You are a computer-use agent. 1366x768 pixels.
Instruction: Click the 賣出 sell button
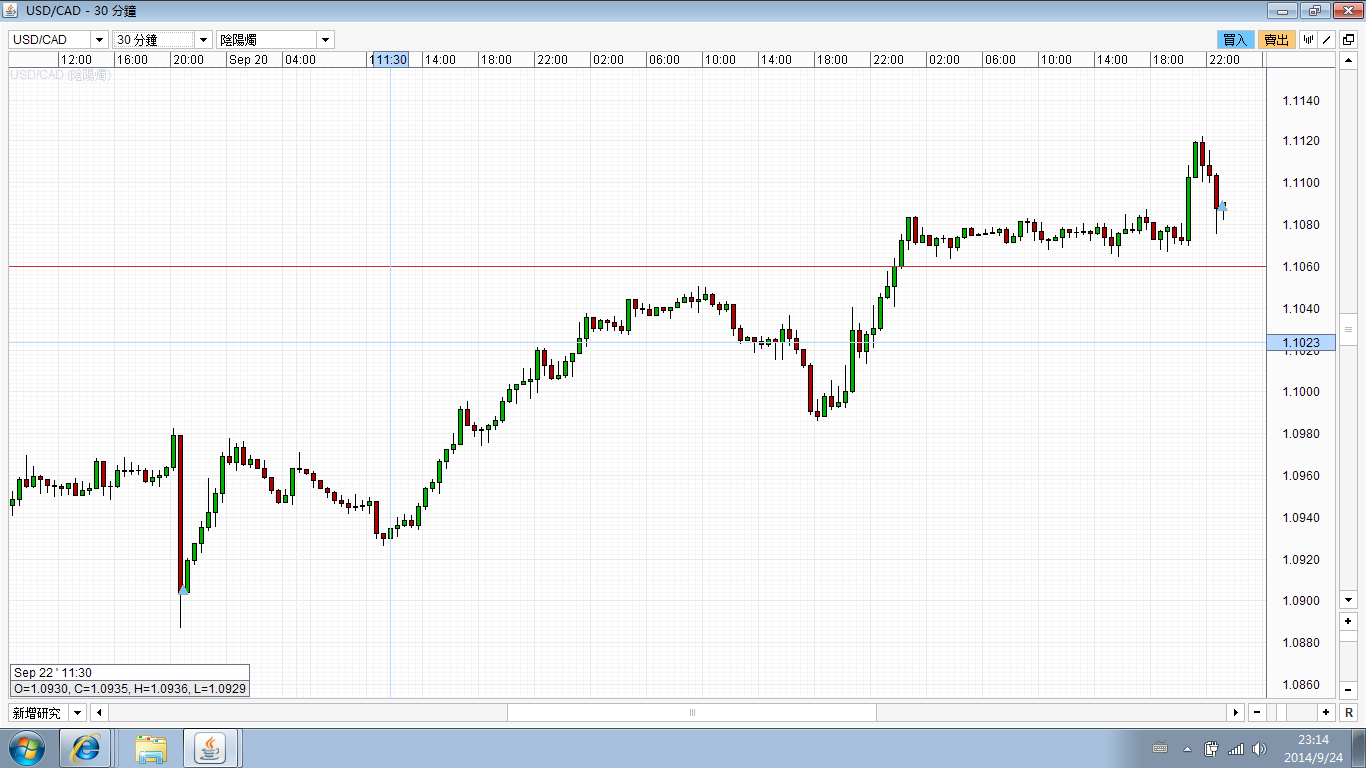(1277, 40)
